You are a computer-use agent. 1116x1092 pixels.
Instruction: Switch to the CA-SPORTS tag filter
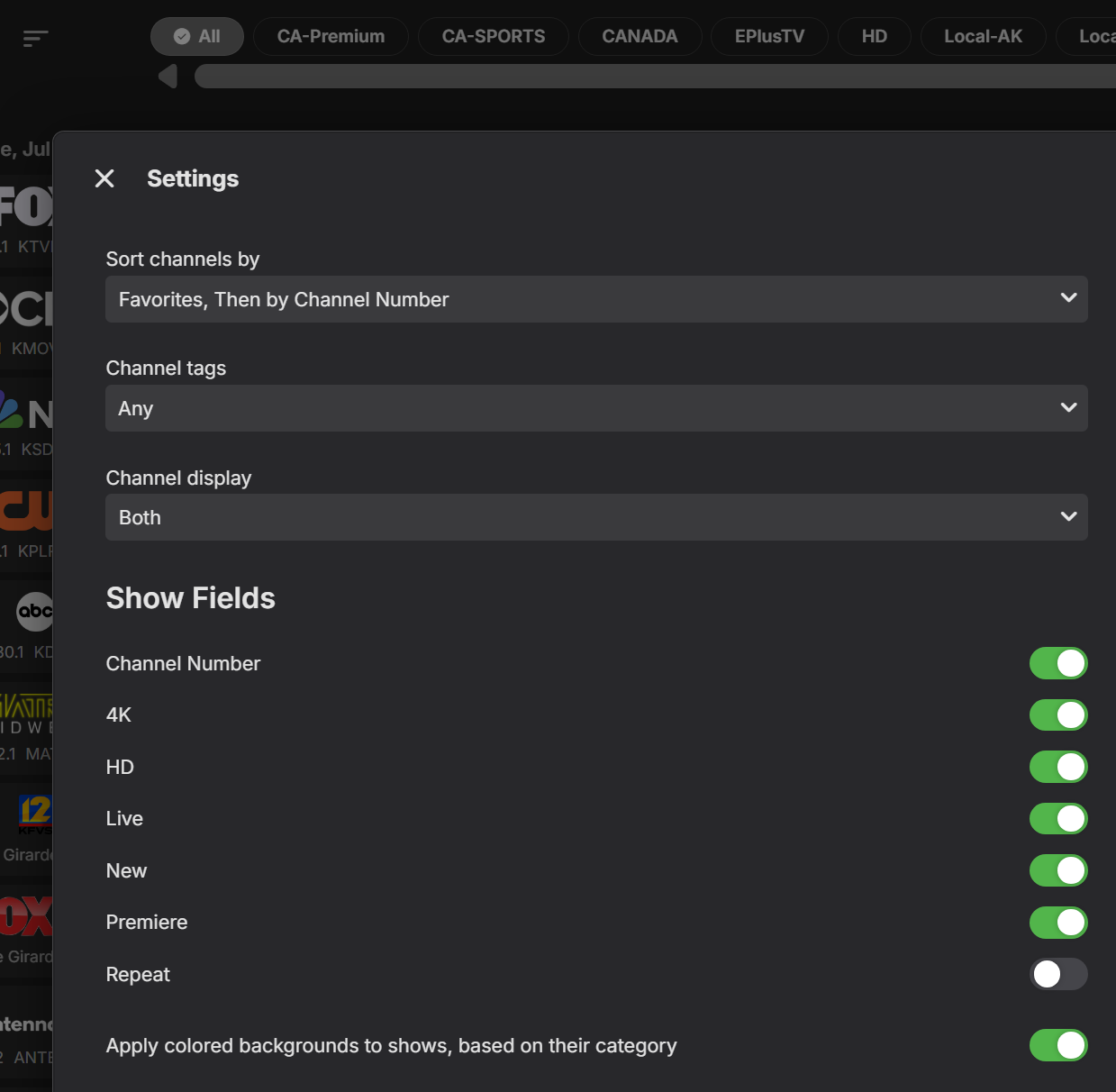tap(494, 36)
